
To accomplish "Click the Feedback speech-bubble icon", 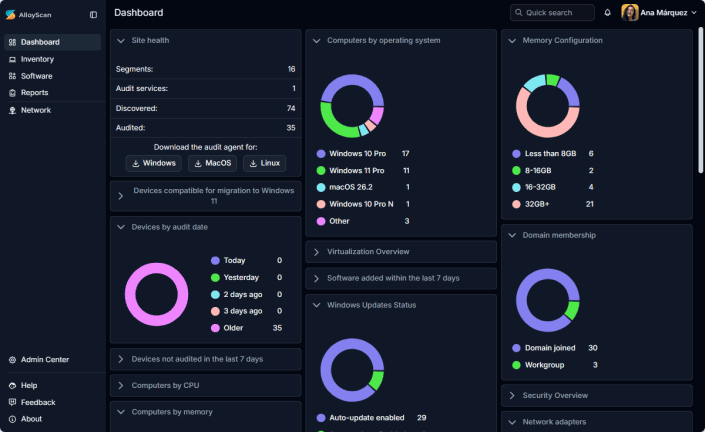I will pyautogui.click(x=13, y=402).
